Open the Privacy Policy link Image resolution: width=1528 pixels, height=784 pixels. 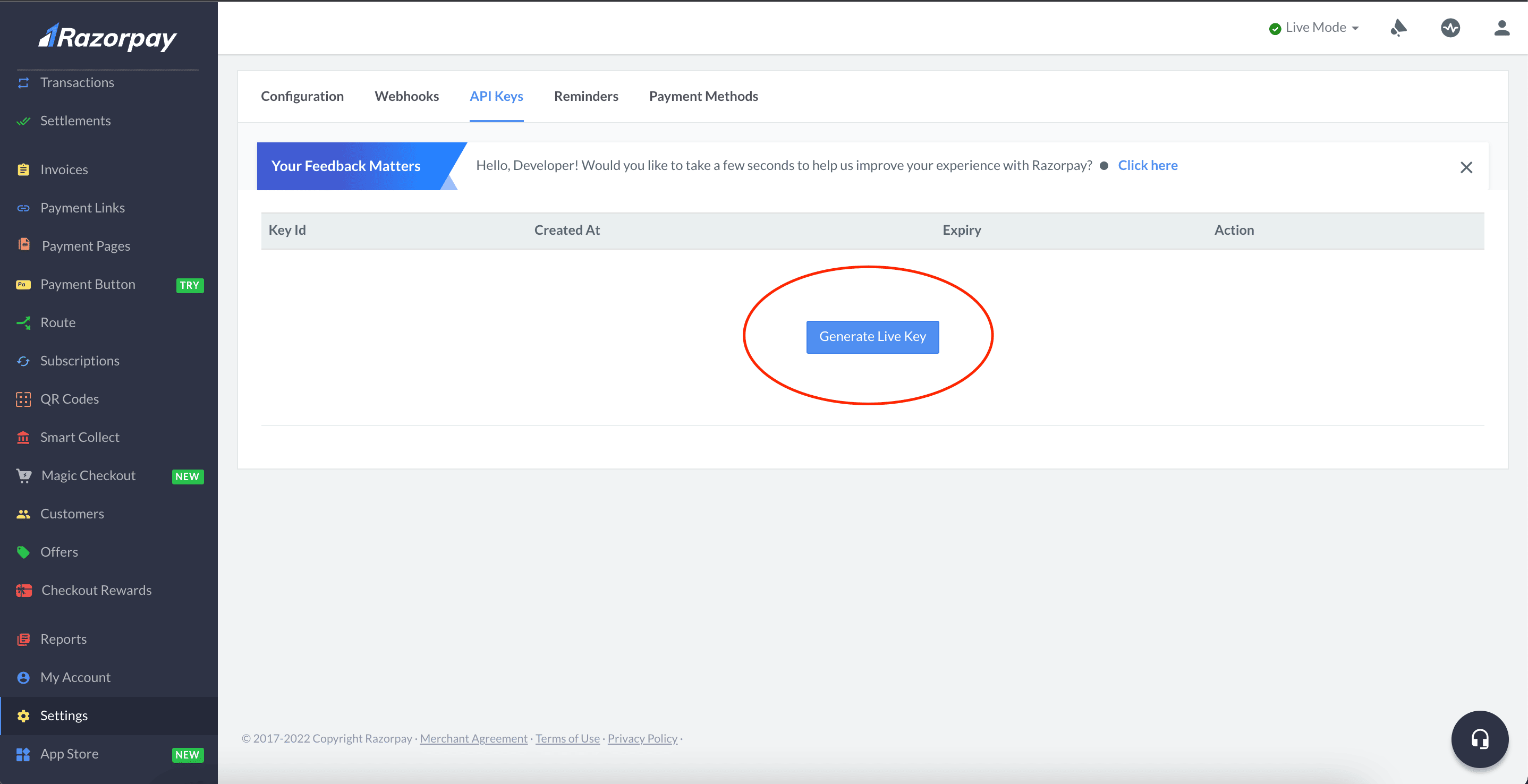pyautogui.click(x=642, y=738)
